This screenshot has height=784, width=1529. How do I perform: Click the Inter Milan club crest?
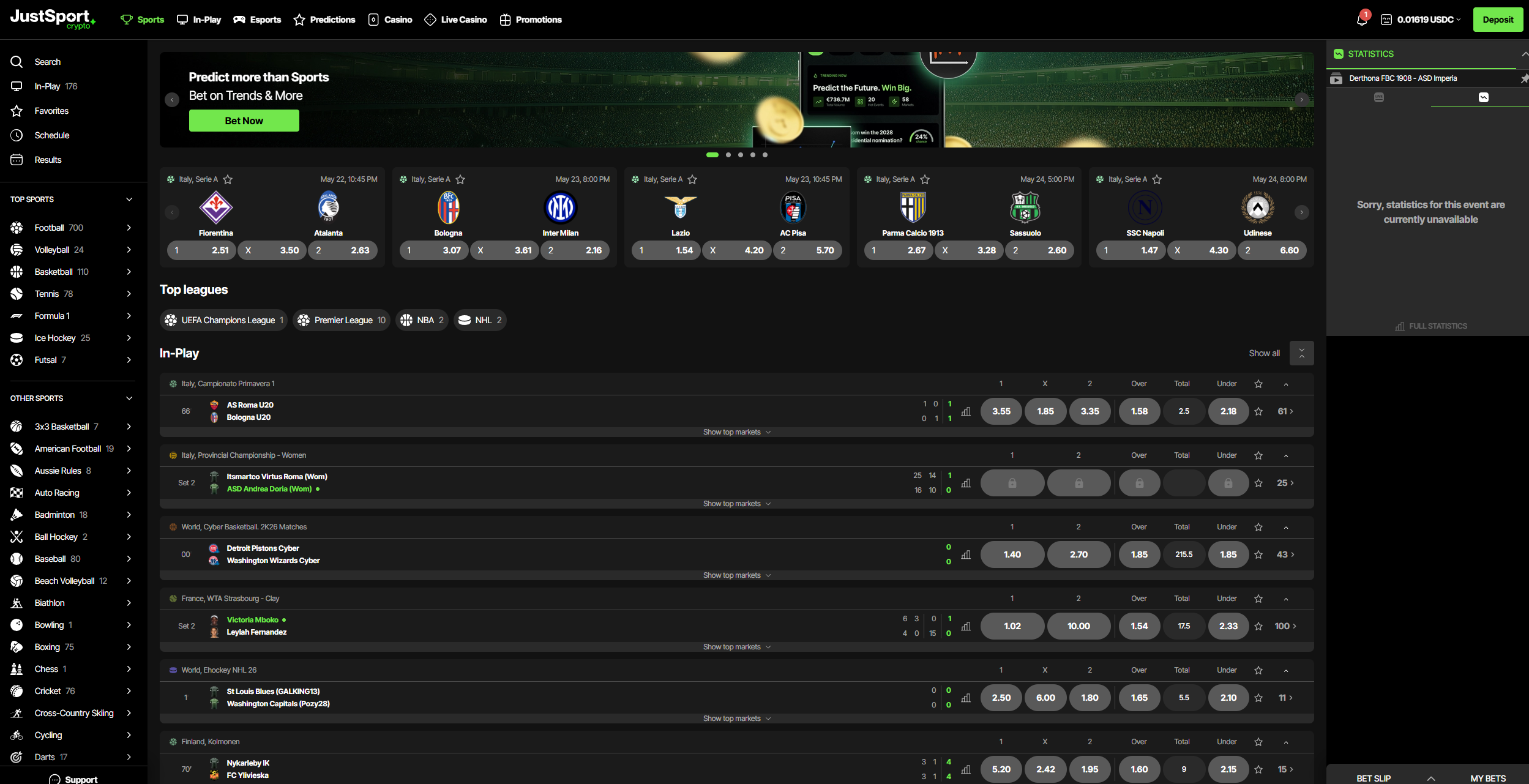coord(560,207)
